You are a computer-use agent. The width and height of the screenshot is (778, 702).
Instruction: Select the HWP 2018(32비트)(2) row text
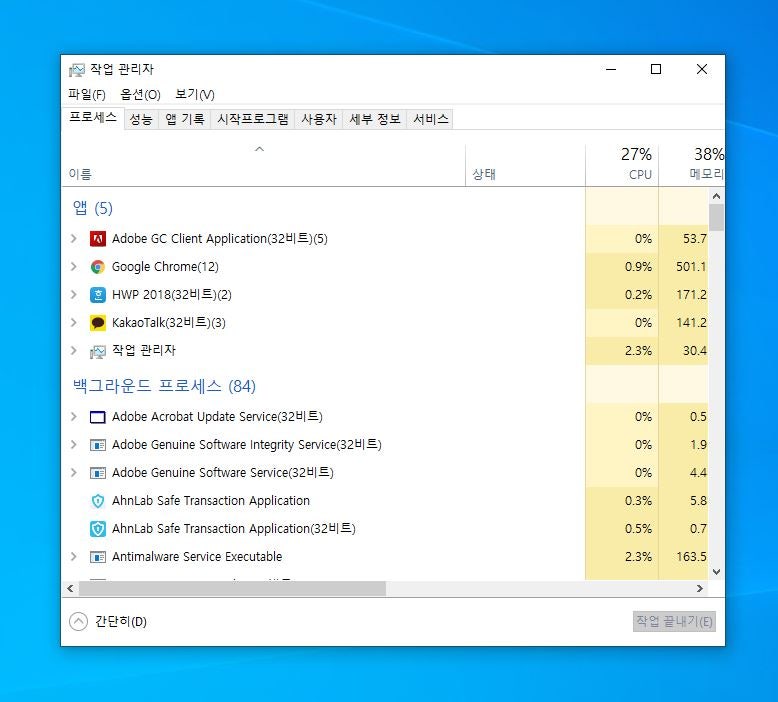click(x=172, y=295)
